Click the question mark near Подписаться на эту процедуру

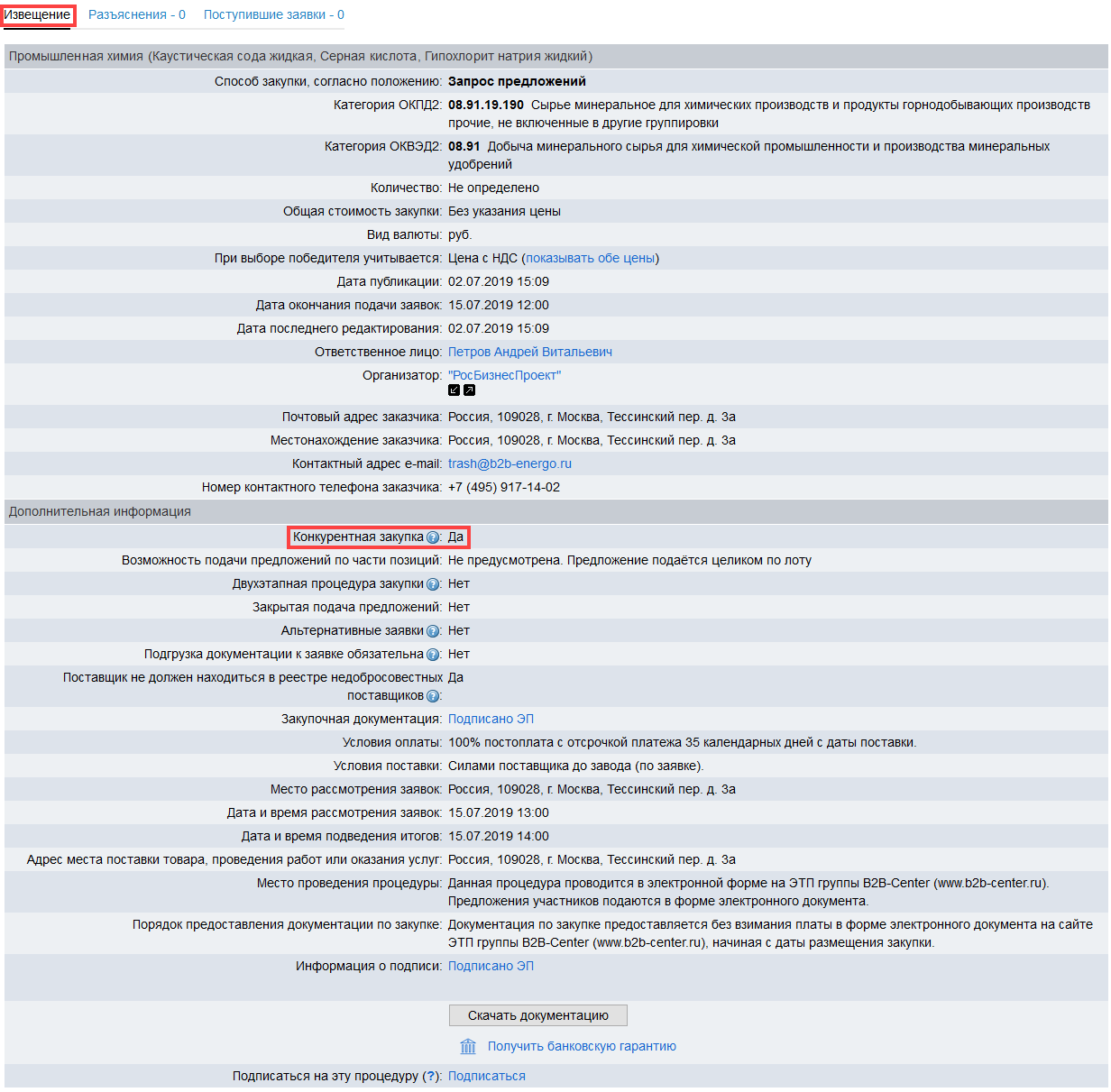(x=432, y=1076)
